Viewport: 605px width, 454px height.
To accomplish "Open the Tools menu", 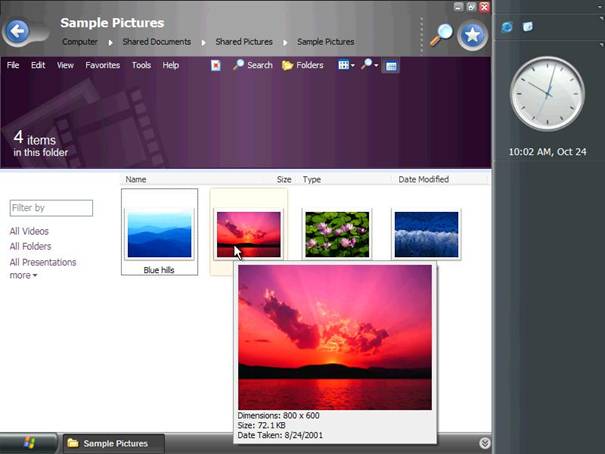I will pyautogui.click(x=141, y=65).
